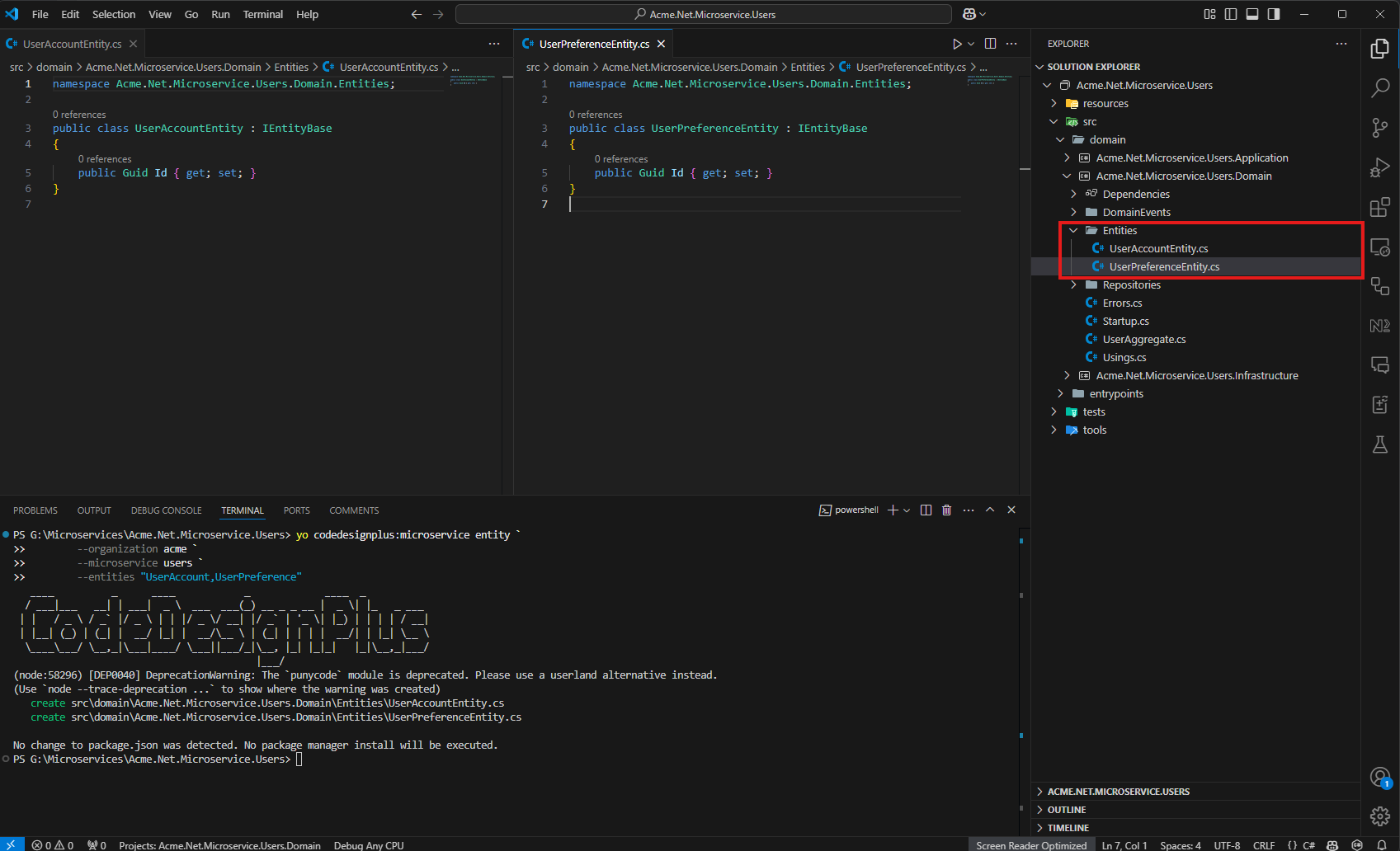Open the Explorer view in activity bar
The image size is (1400, 851).
[x=1379, y=49]
